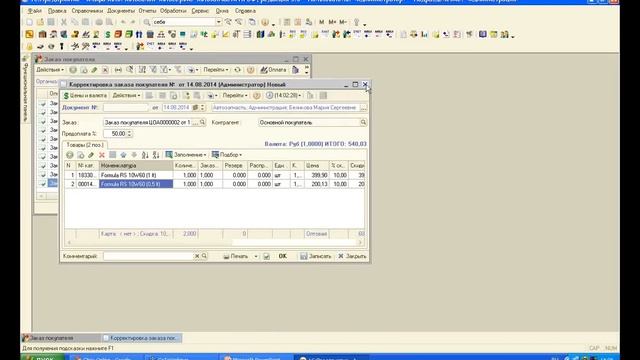The height and width of the screenshot is (360, 640).
Task: Click the add row icon in Товары toolbar
Action: tap(70, 155)
